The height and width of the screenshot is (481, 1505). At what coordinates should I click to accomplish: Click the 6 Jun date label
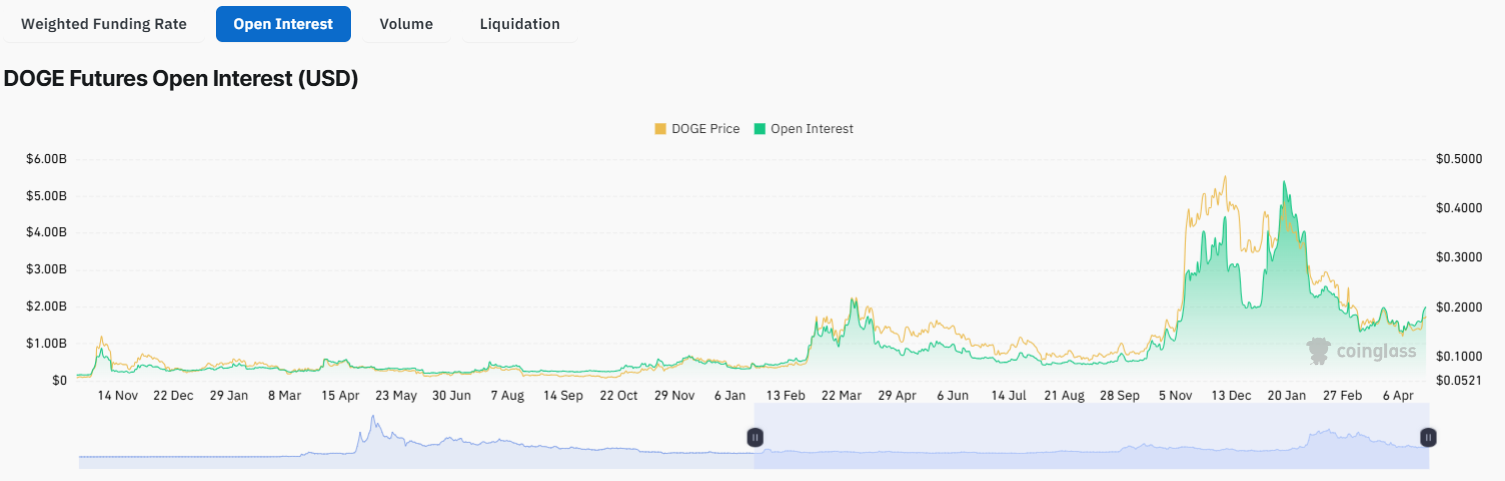click(953, 396)
